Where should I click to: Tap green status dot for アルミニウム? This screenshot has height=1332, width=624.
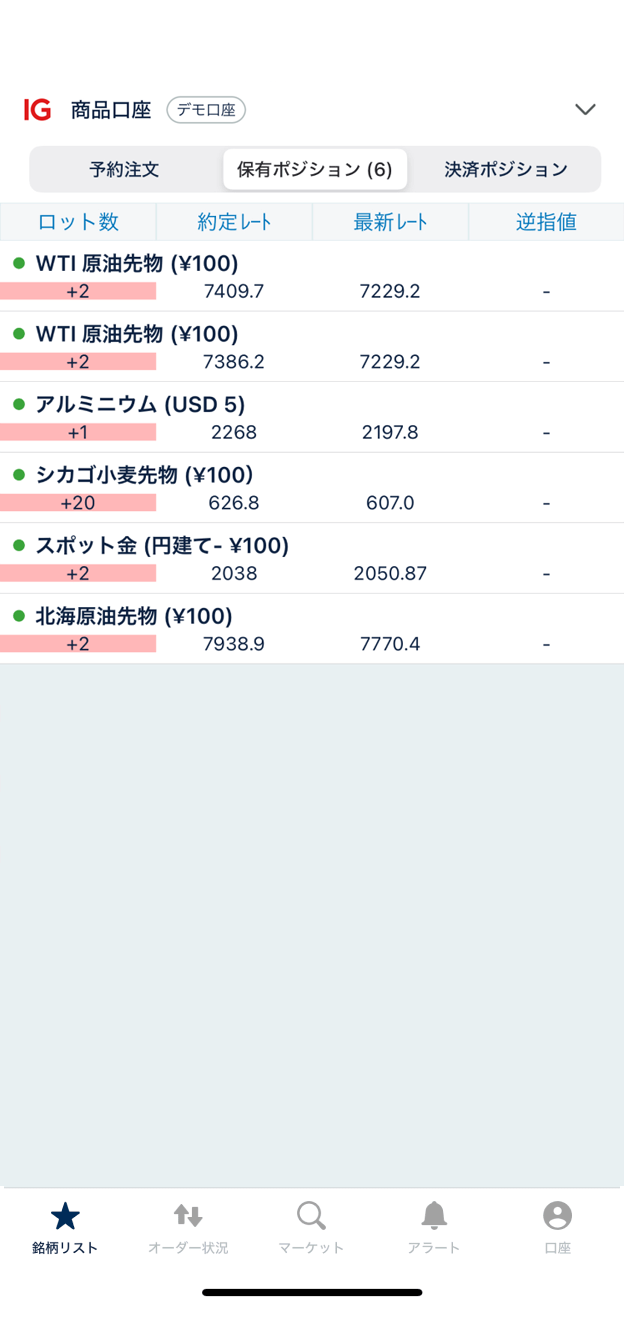pyautogui.click(x=19, y=404)
